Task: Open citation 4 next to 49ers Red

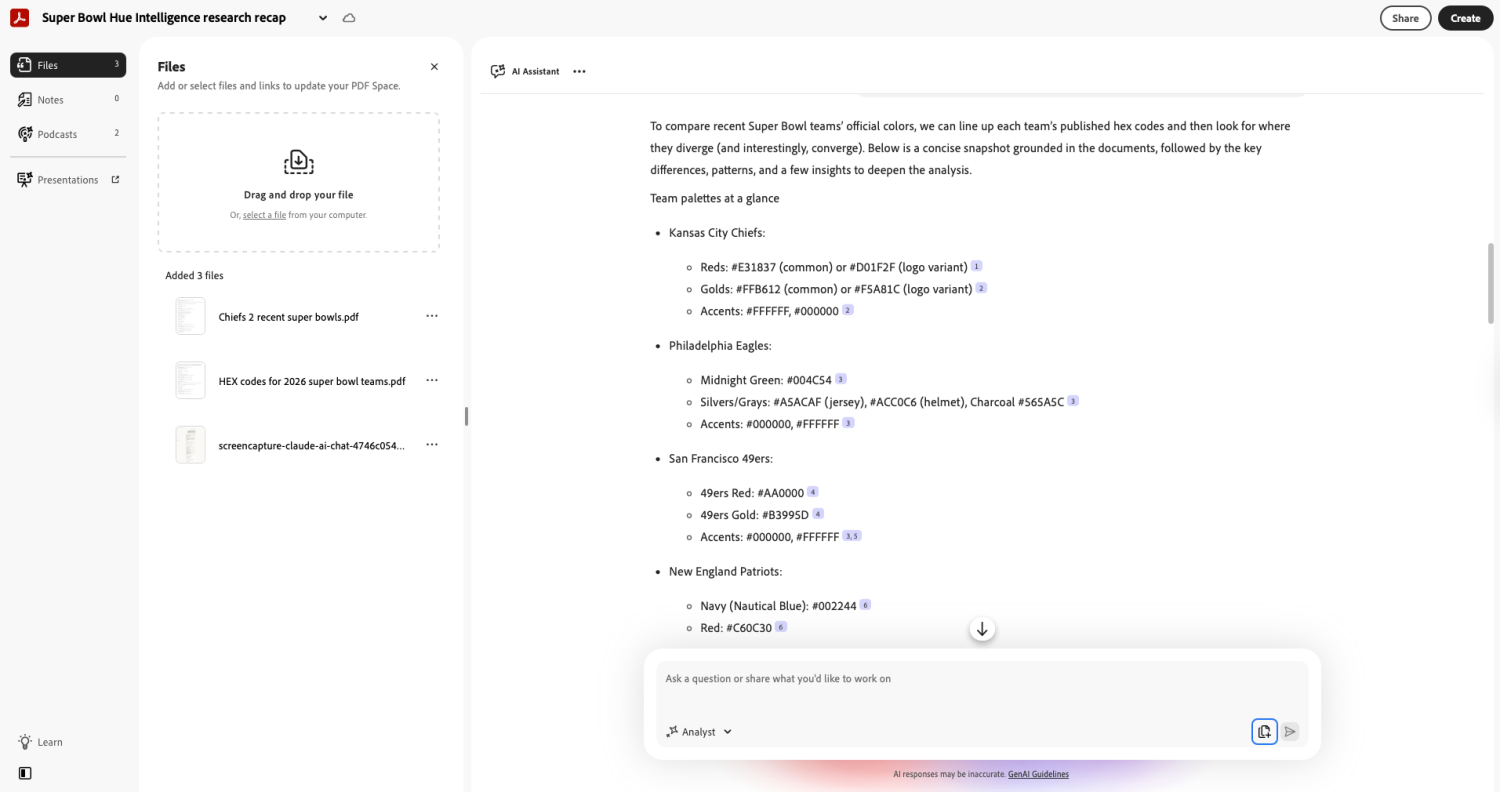Action: click(813, 491)
